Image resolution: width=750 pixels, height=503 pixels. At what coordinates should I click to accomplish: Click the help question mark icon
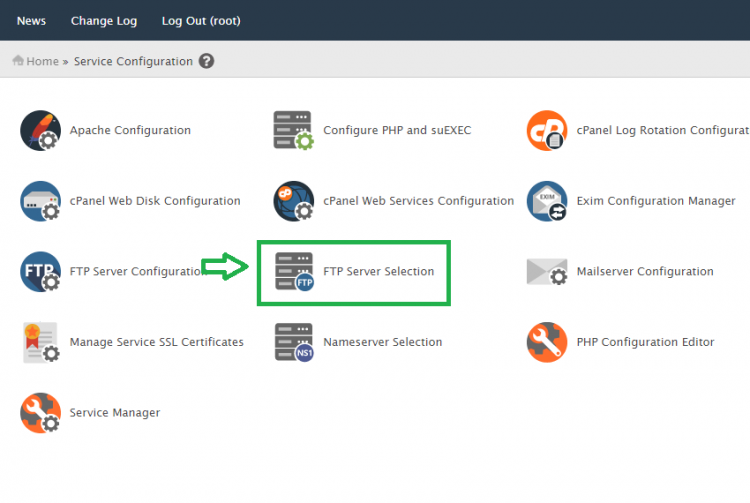pyautogui.click(x=207, y=61)
